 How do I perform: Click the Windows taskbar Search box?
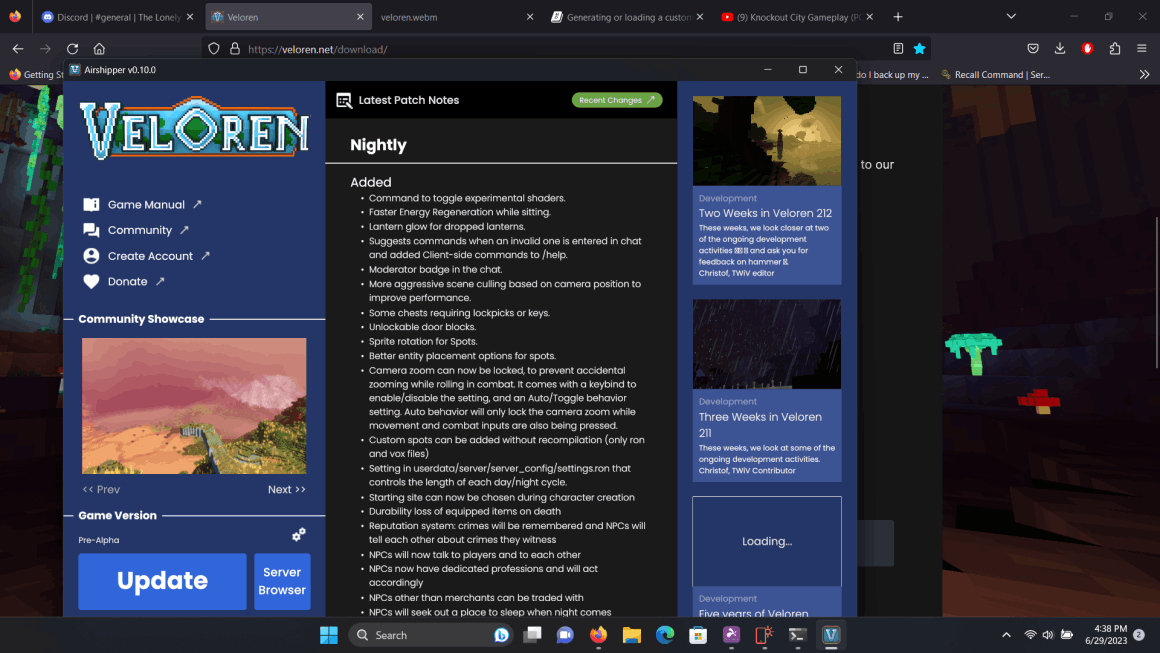point(431,635)
